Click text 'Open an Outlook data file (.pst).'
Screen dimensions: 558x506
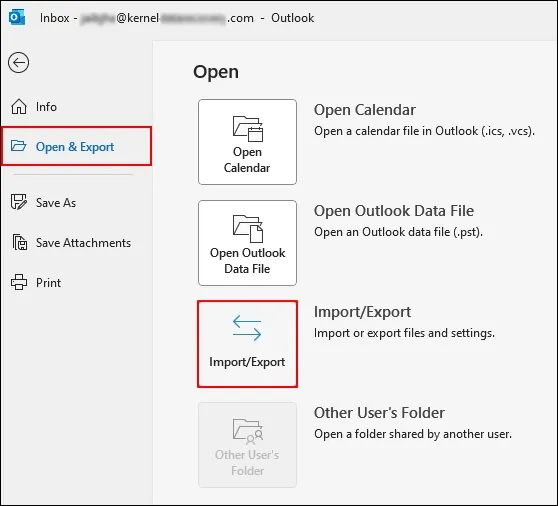[x=398, y=232]
